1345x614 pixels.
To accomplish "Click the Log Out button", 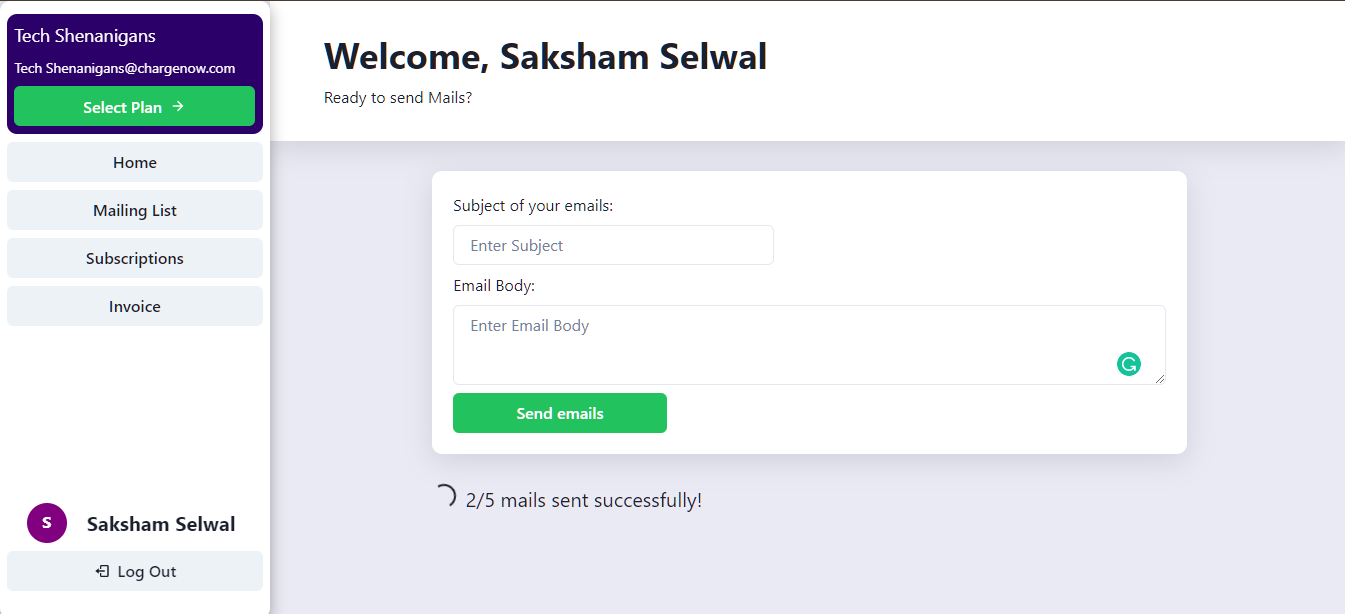I will [x=135, y=572].
